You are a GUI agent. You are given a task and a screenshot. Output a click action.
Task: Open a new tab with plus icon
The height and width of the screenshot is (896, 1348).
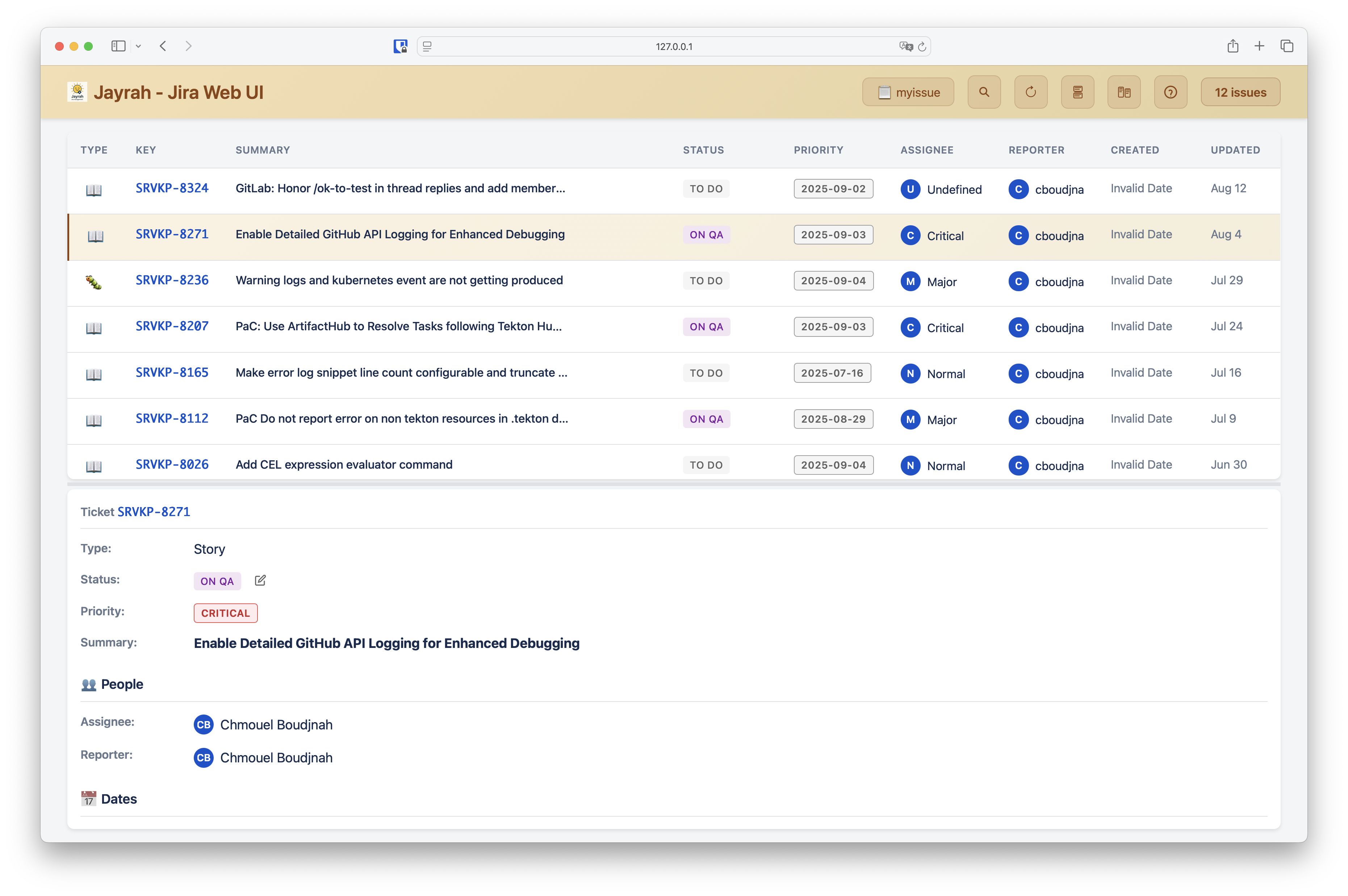point(1259,46)
